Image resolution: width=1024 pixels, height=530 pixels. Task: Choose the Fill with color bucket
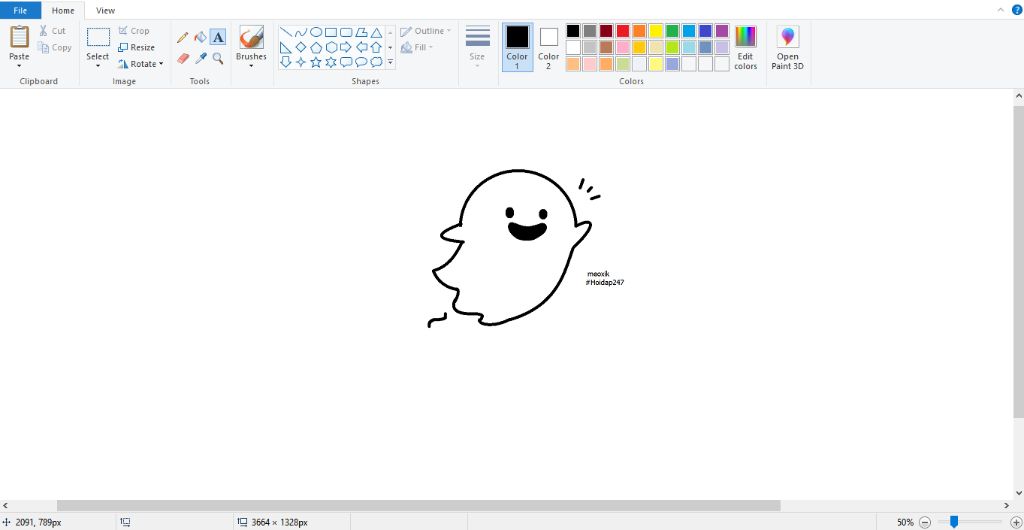point(200,37)
